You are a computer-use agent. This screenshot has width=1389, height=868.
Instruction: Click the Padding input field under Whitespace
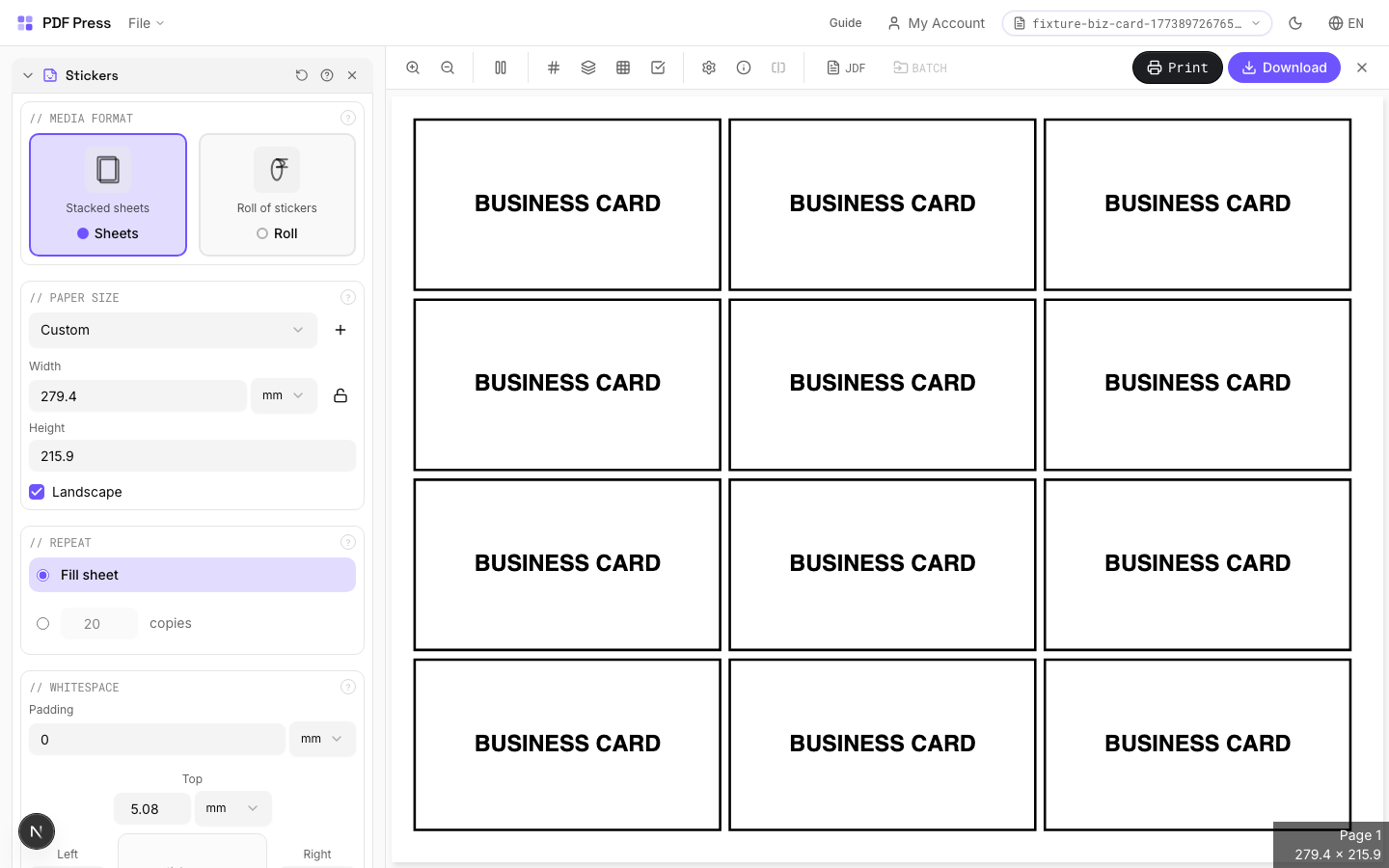coord(156,739)
